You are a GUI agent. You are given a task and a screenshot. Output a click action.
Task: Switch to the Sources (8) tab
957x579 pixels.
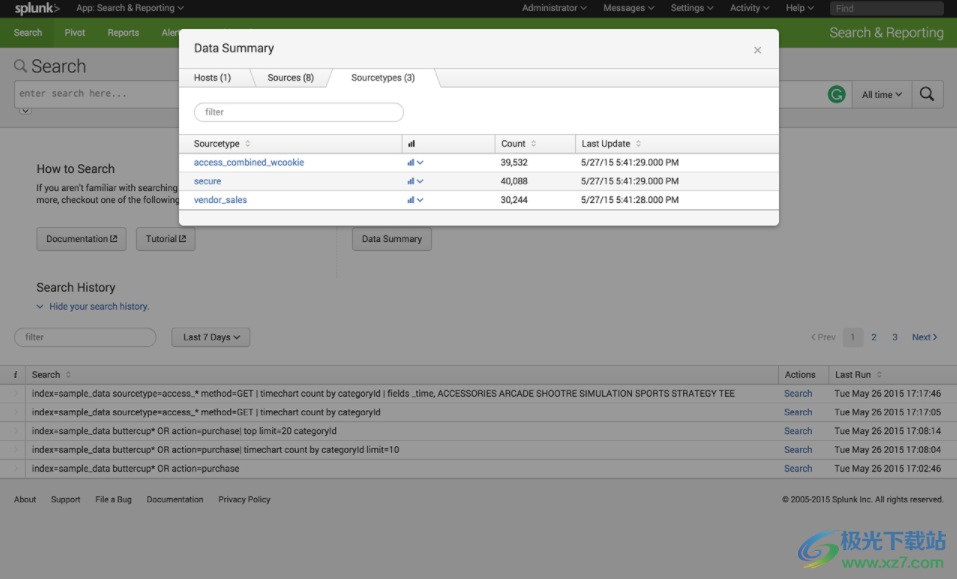pyautogui.click(x=291, y=78)
